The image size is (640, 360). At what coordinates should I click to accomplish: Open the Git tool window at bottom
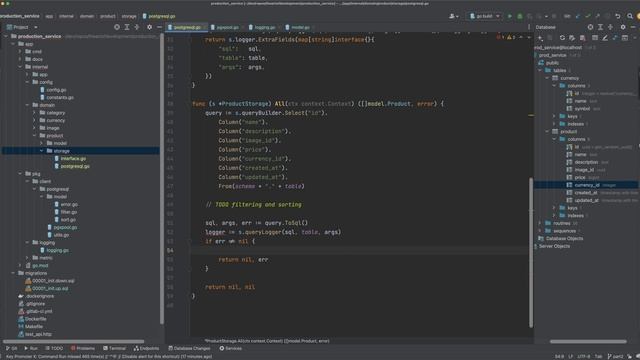11,348
